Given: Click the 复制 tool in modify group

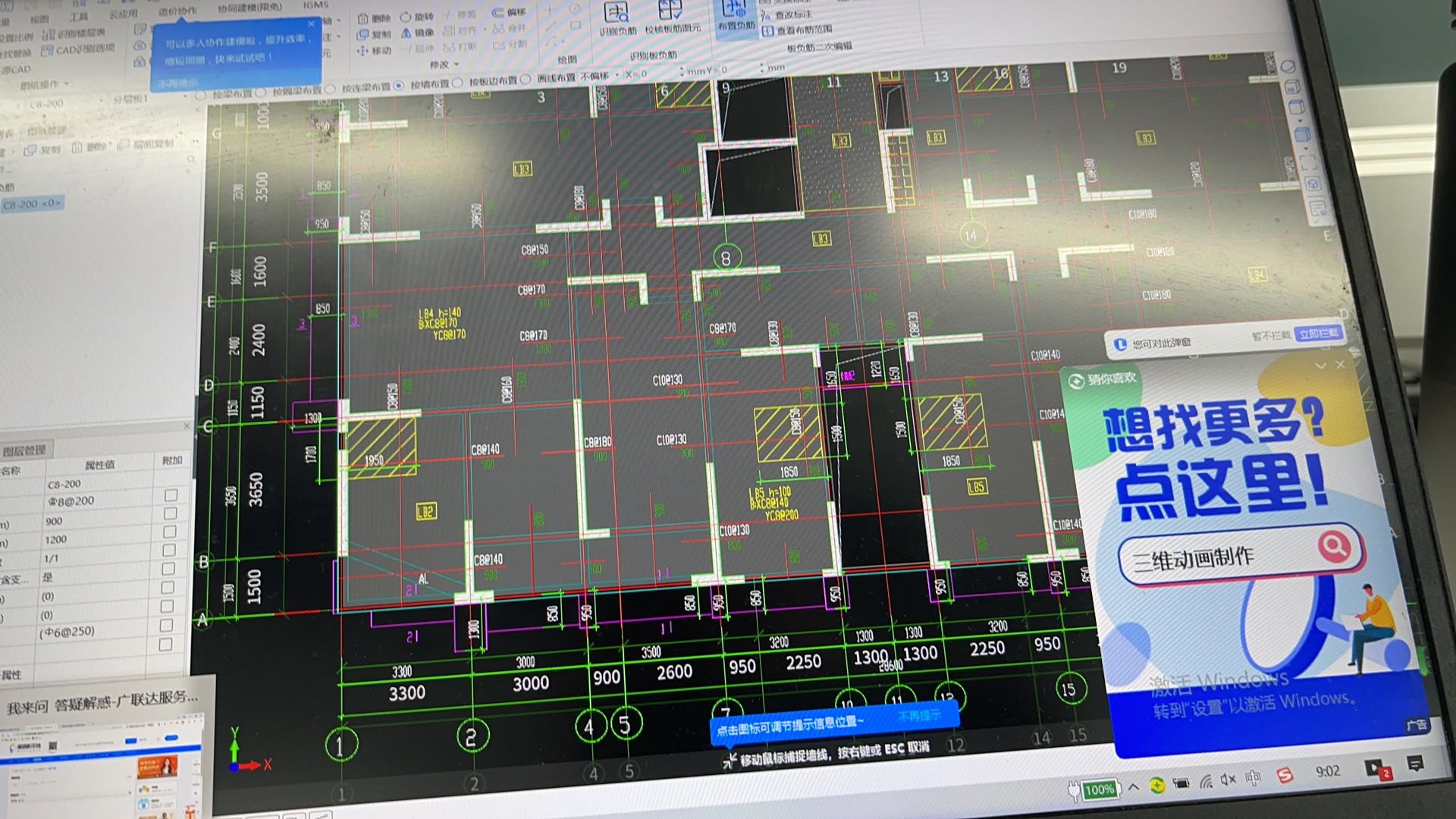Looking at the screenshot, I should point(374,35).
